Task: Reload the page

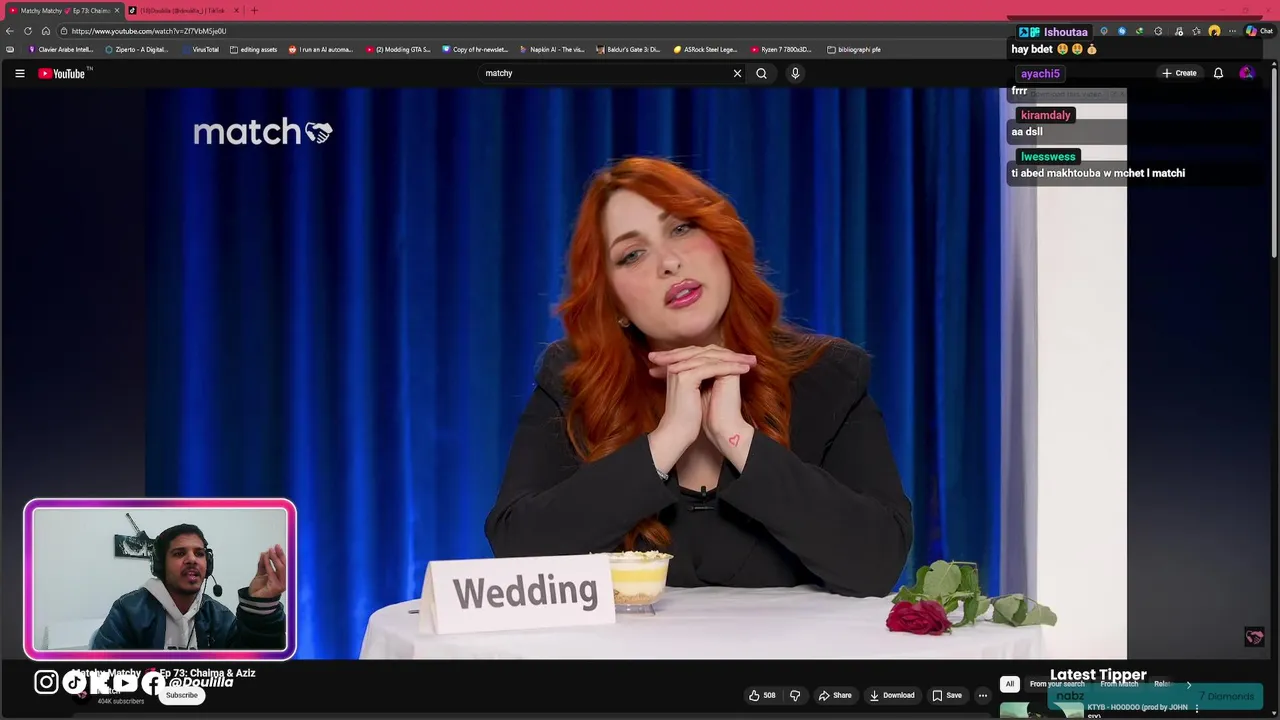Action: click(28, 31)
